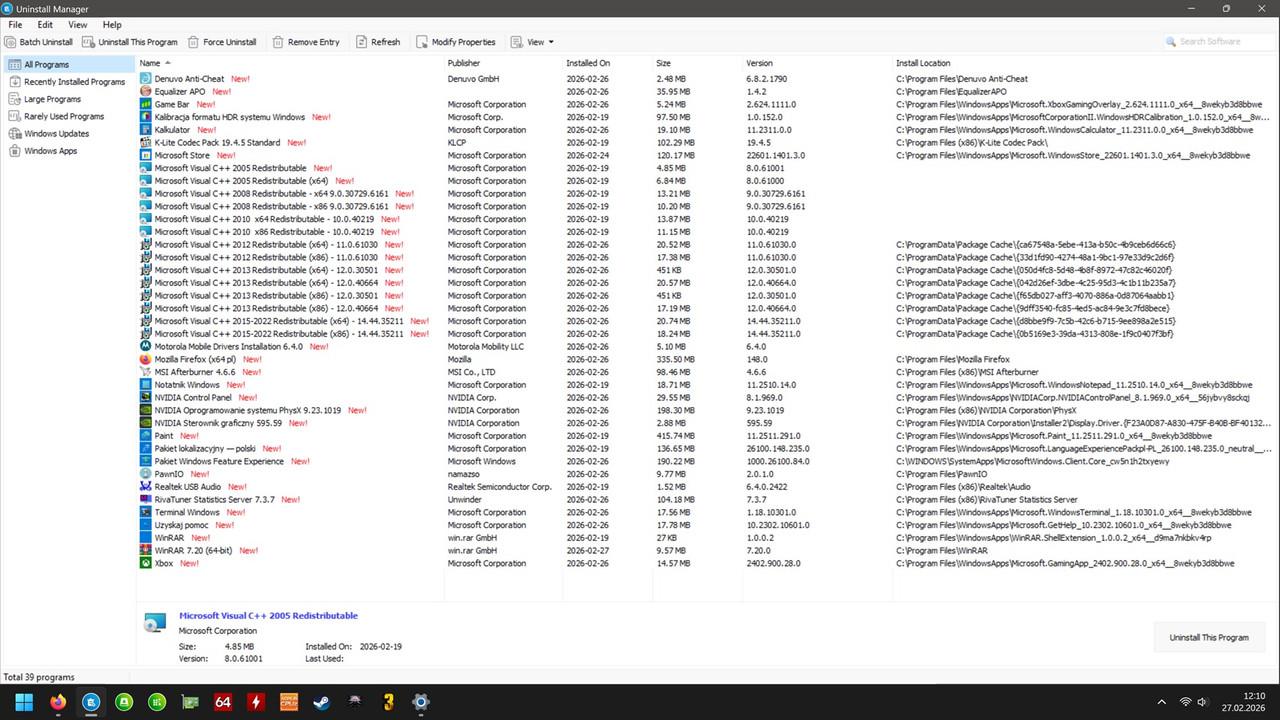
Task: Select All Programs in the sidebar
Action: coord(68,65)
